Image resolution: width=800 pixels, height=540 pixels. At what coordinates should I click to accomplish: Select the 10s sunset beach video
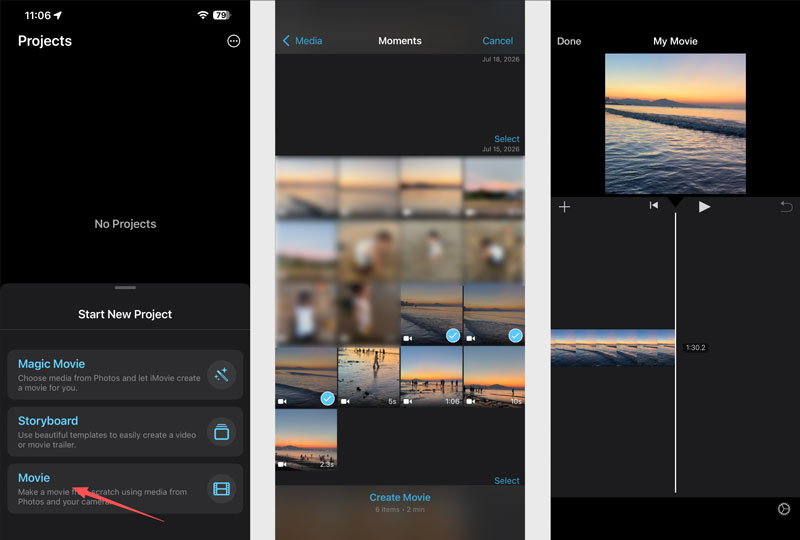tap(494, 377)
